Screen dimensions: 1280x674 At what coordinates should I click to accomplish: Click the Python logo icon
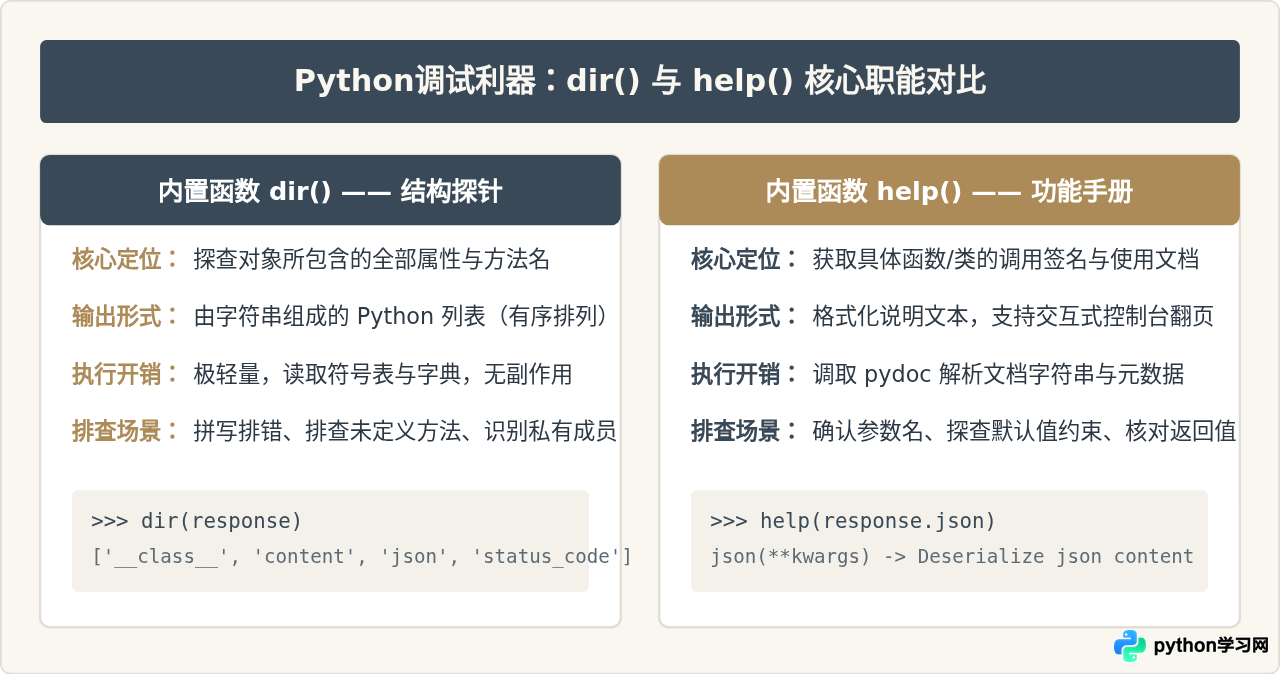click(1130, 646)
